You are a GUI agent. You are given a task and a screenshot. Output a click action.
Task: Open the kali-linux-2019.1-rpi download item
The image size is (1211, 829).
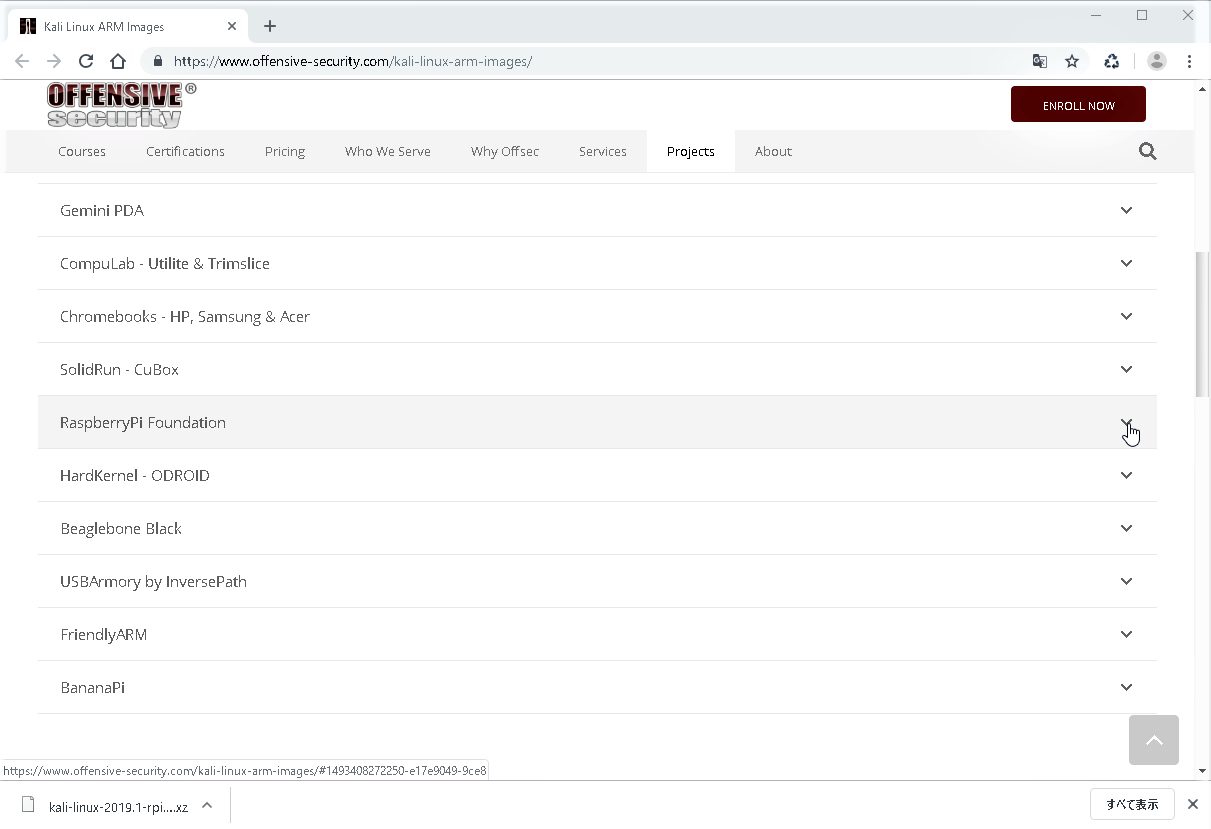[118, 806]
